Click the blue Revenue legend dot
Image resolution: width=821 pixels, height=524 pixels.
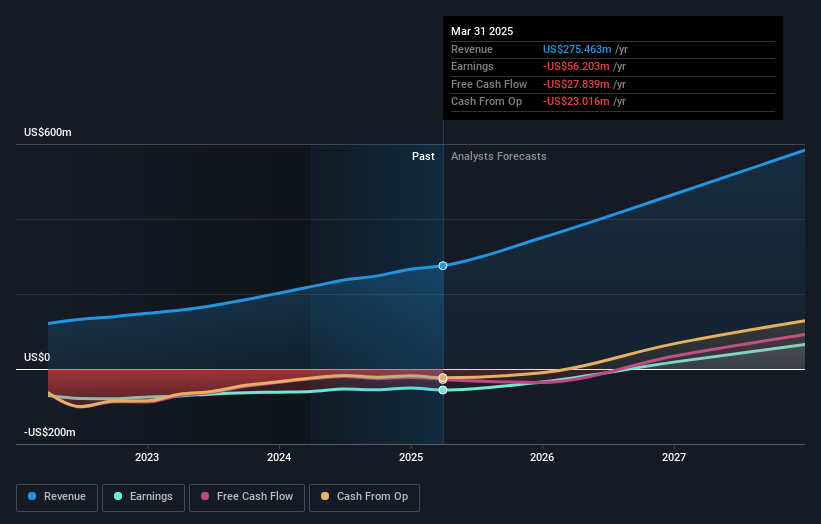click(x=32, y=496)
